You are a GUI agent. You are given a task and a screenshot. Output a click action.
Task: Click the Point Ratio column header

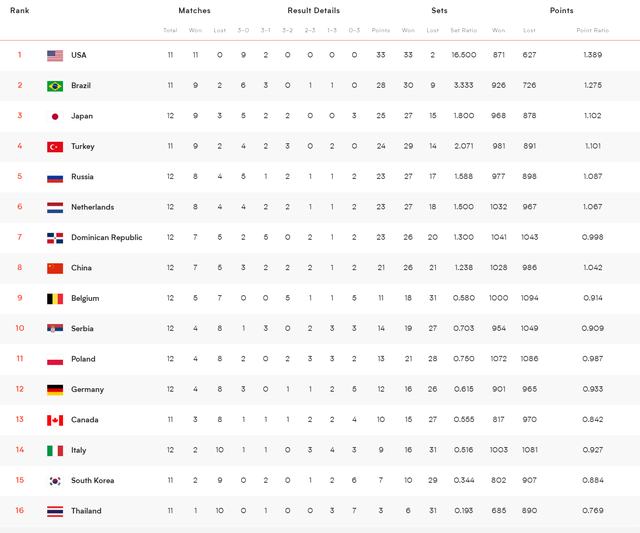coord(592,31)
